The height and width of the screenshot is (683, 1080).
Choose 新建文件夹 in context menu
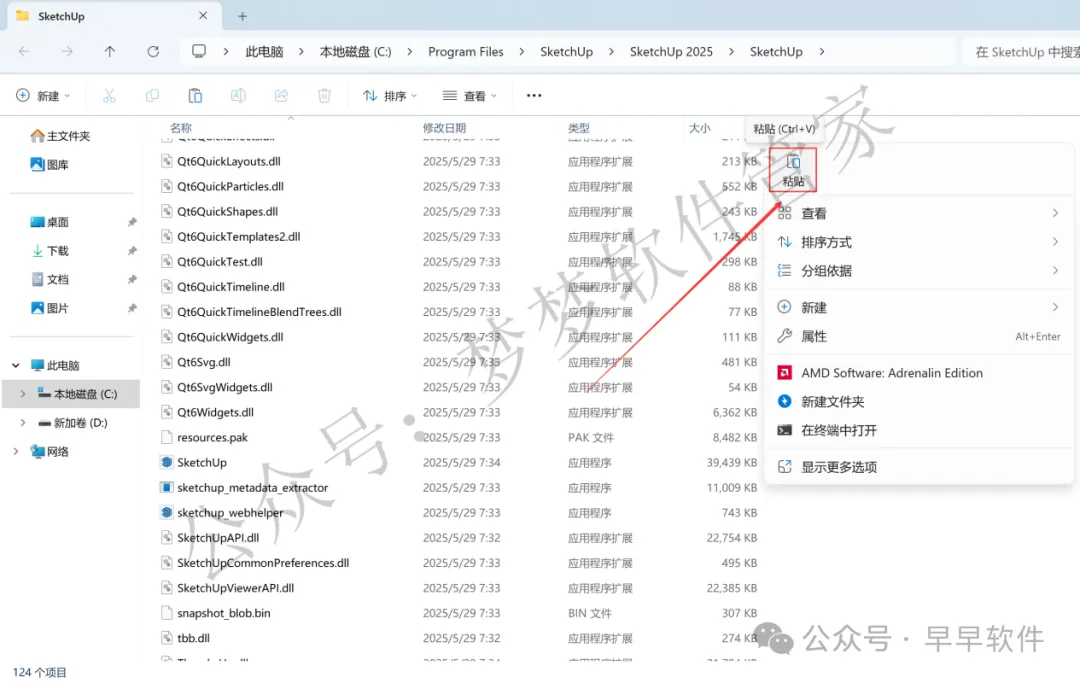pos(919,401)
